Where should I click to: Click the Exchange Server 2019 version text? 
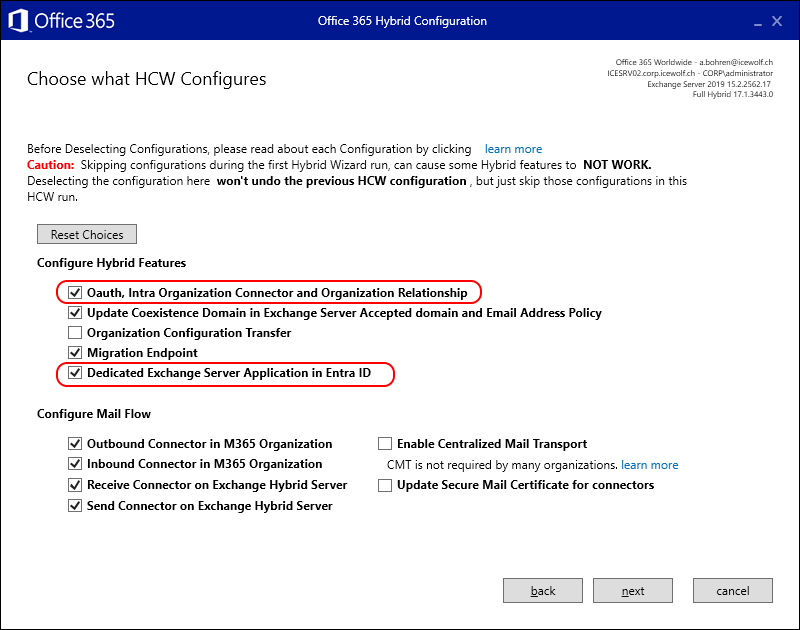[709, 84]
